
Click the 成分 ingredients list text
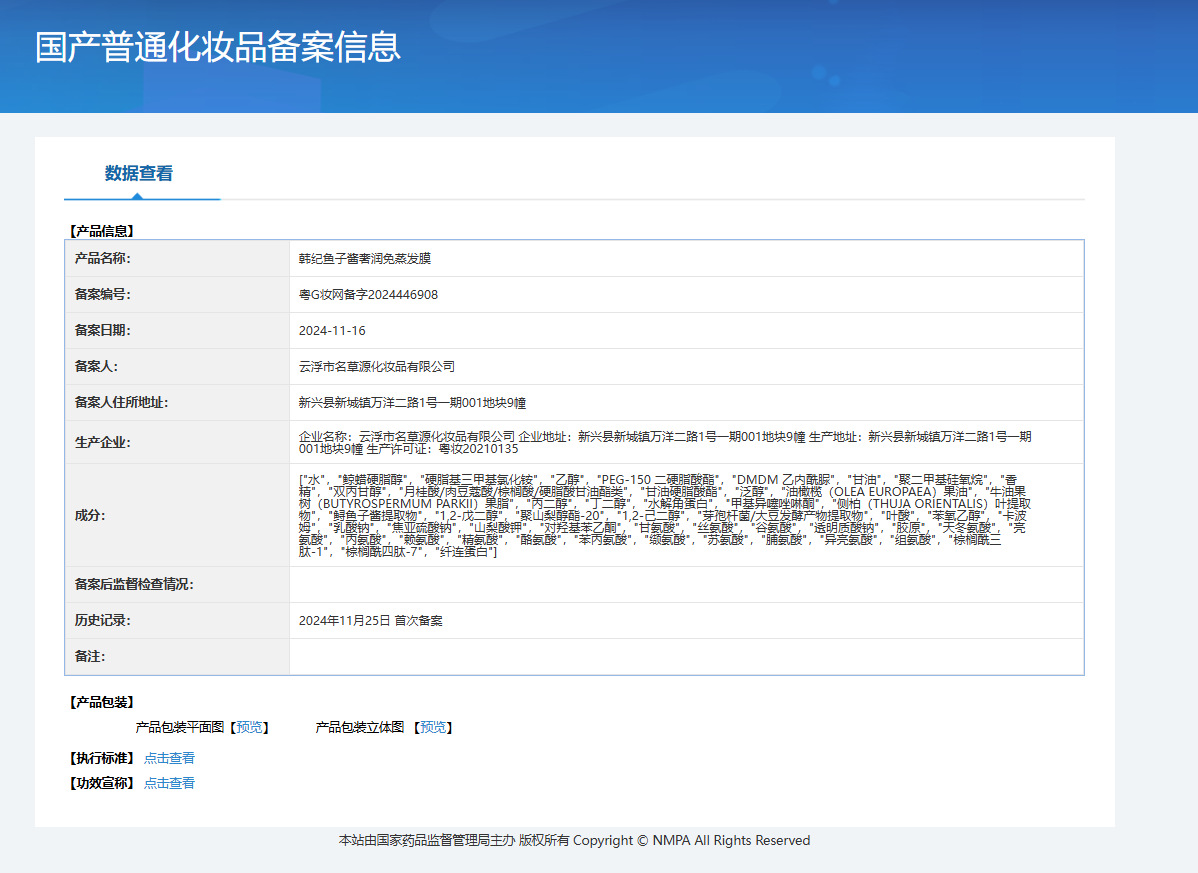(x=665, y=516)
